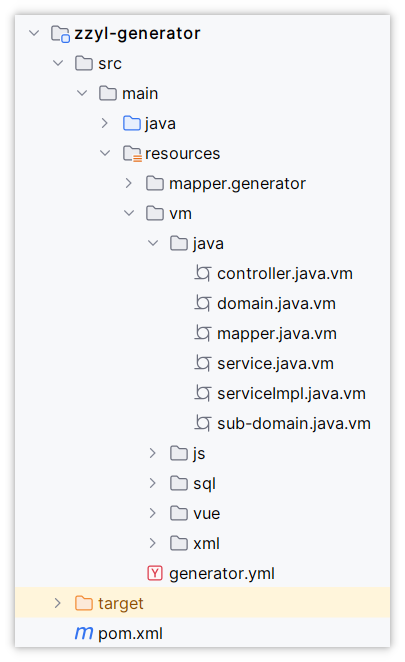Select the resources row label
This screenshot has height=662, width=405.
182,154
